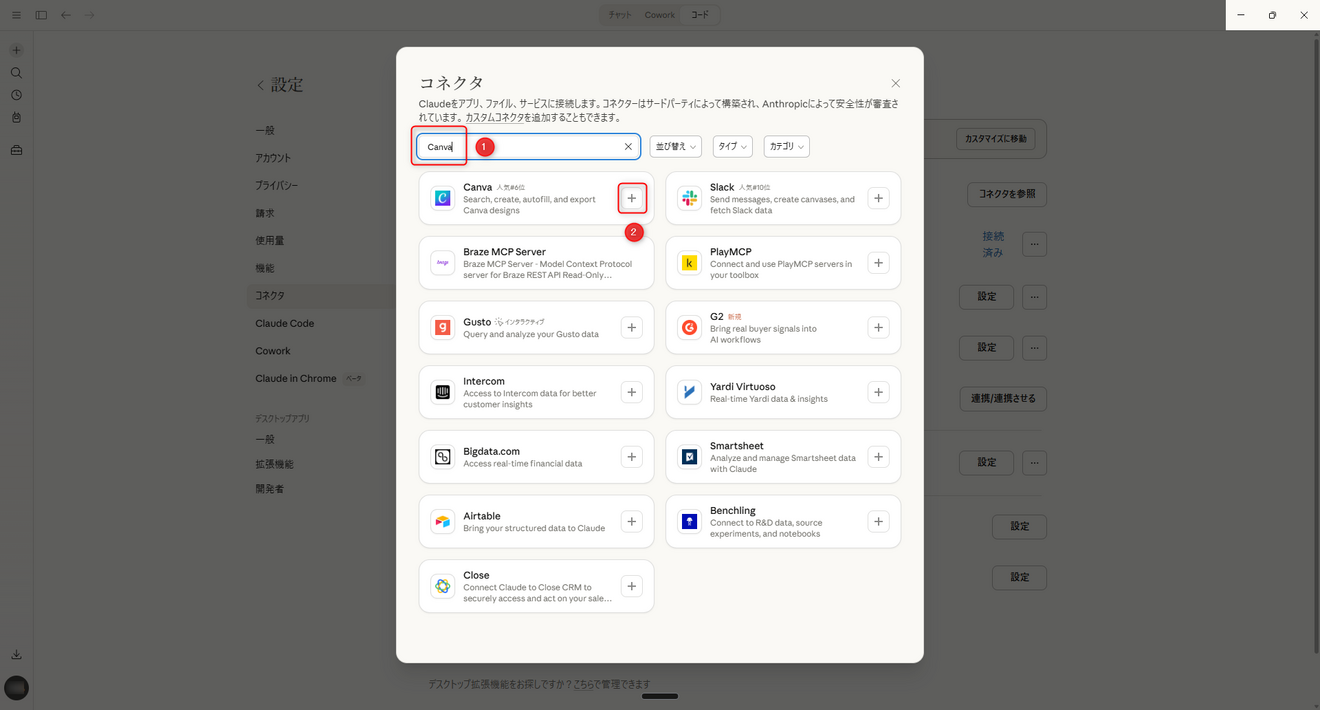Add the Intercom connector

pyautogui.click(x=632, y=392)
